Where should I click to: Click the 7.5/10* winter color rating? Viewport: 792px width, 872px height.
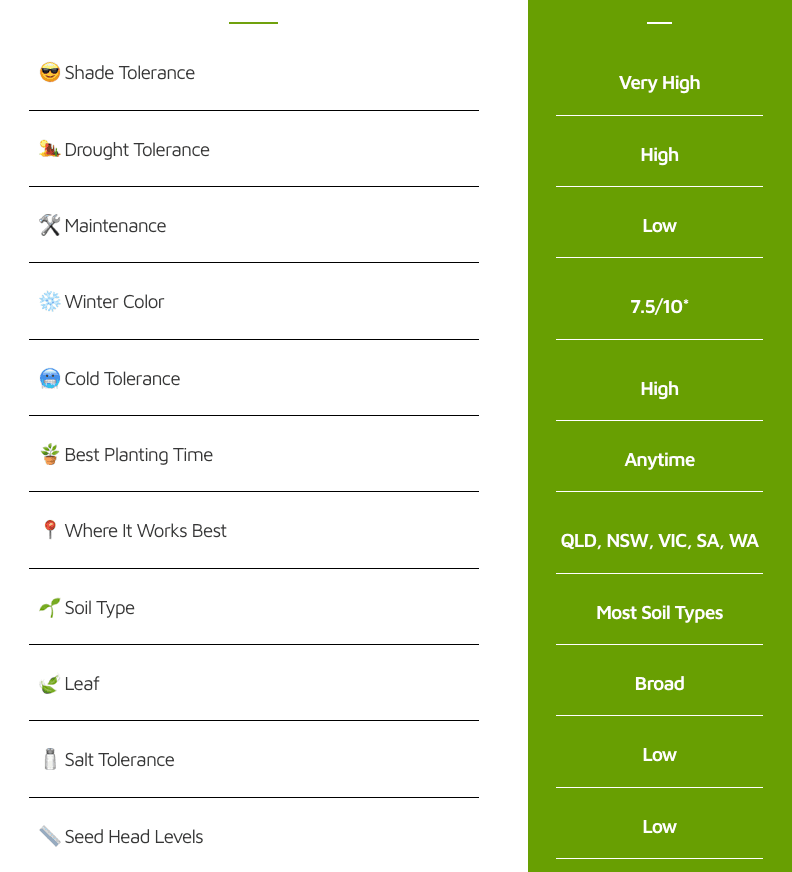pos(659,307)
